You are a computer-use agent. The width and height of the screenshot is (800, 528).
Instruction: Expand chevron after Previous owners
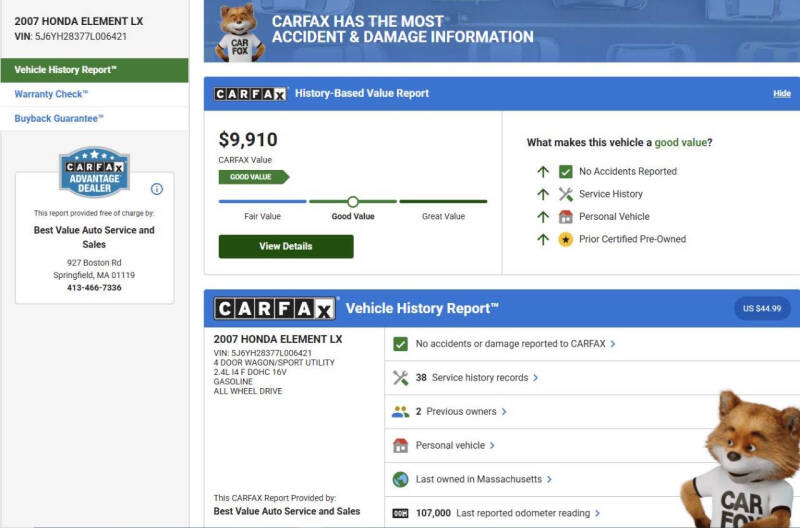coord(504,412)
